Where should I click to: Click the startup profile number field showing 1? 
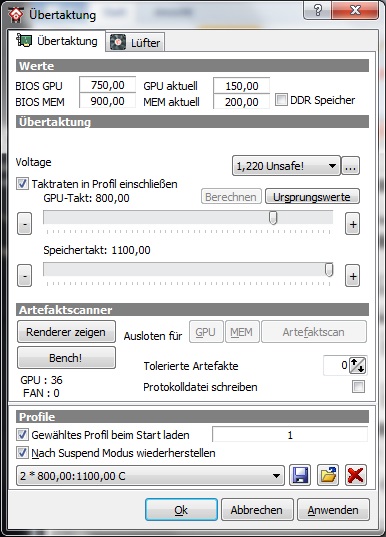coord(290,435)
